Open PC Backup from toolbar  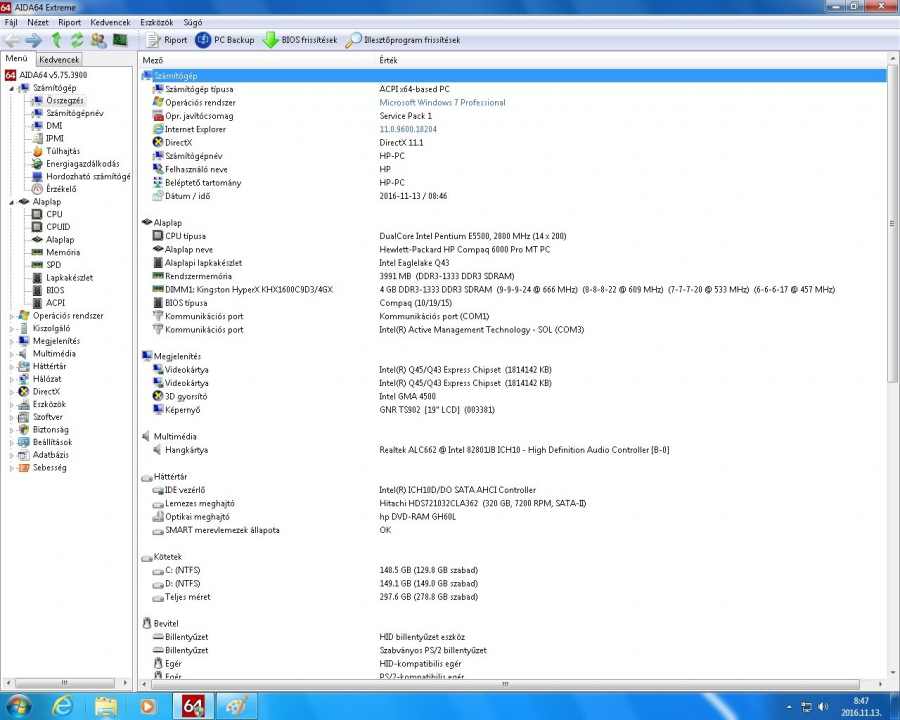[224, 40]
